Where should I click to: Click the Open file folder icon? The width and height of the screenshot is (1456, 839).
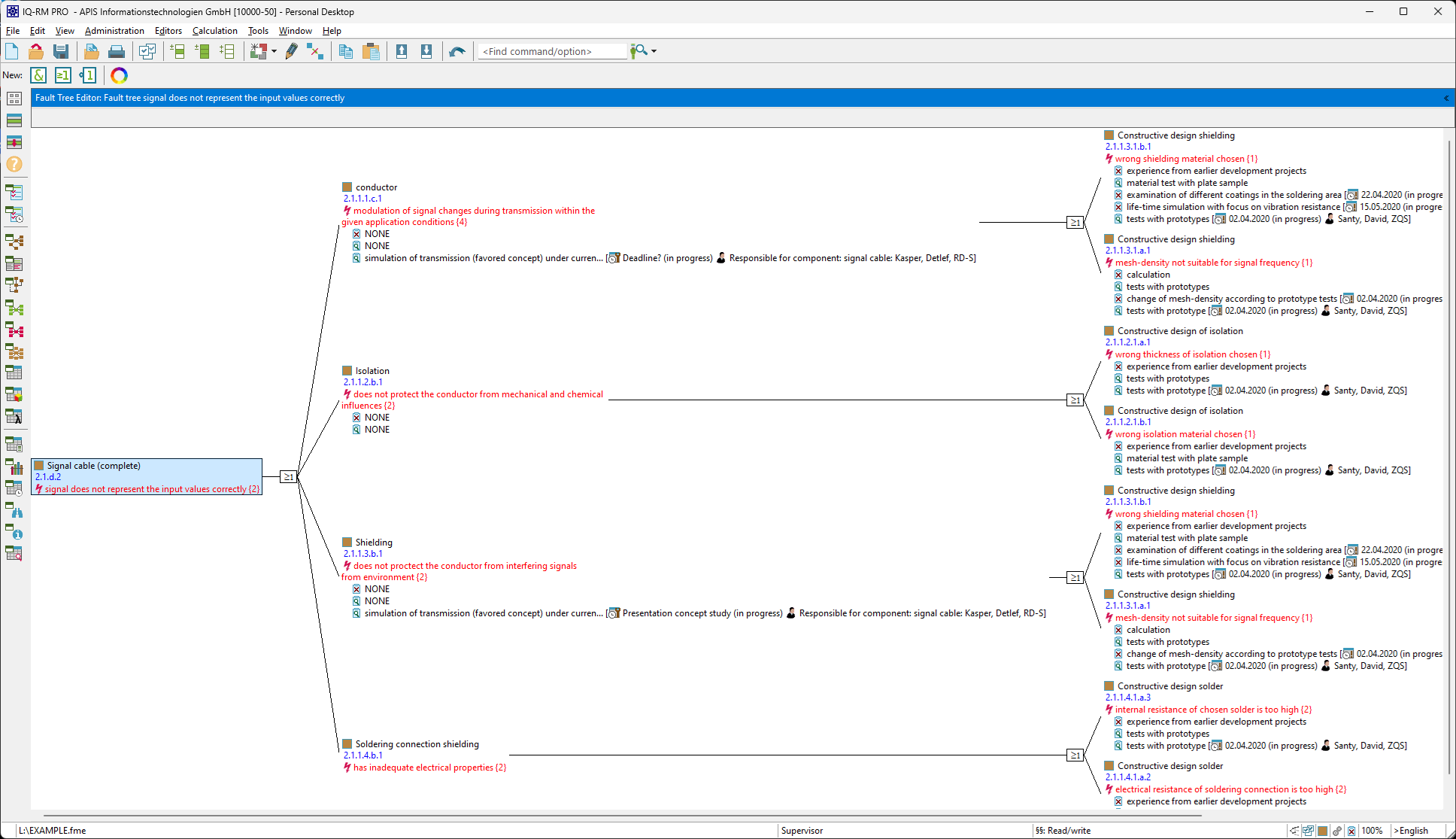pos(36,51)
